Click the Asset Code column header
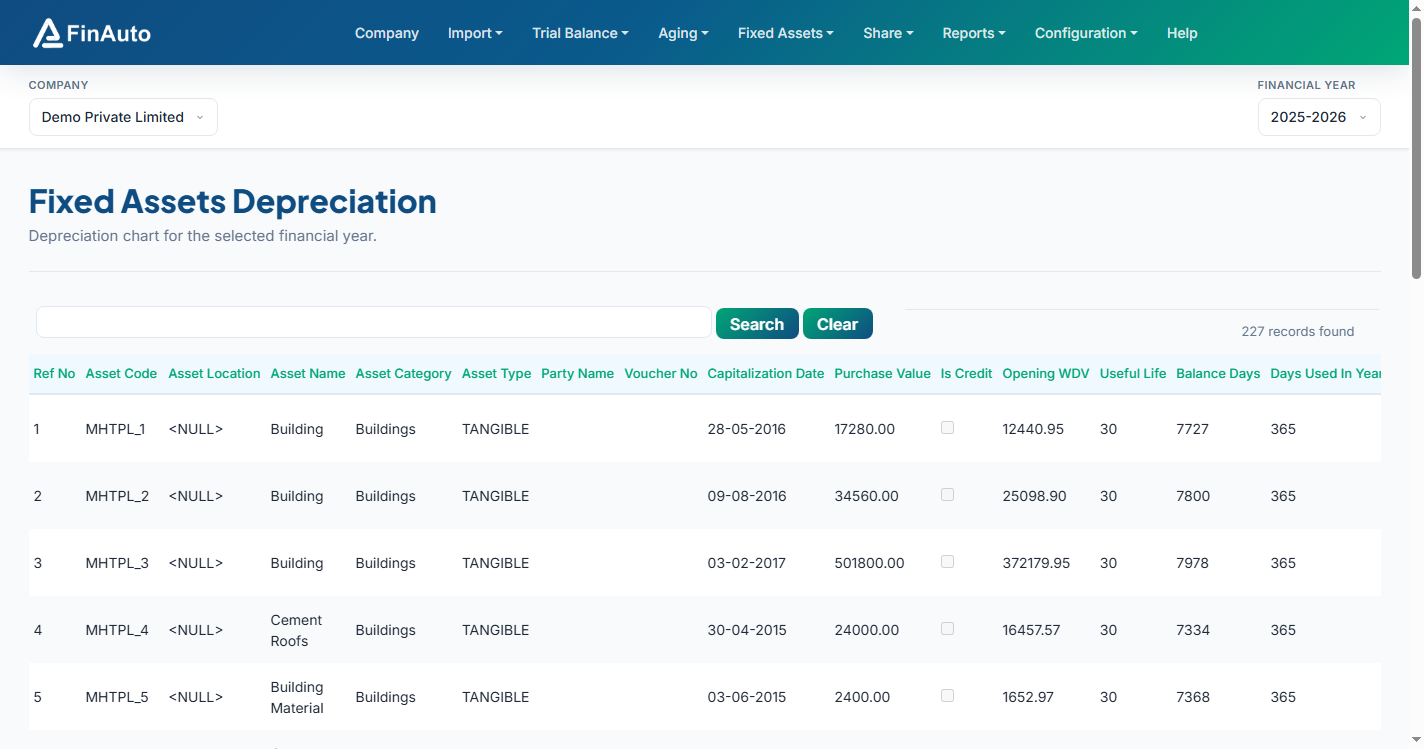The image size is (1424, 749). (121, 373)
